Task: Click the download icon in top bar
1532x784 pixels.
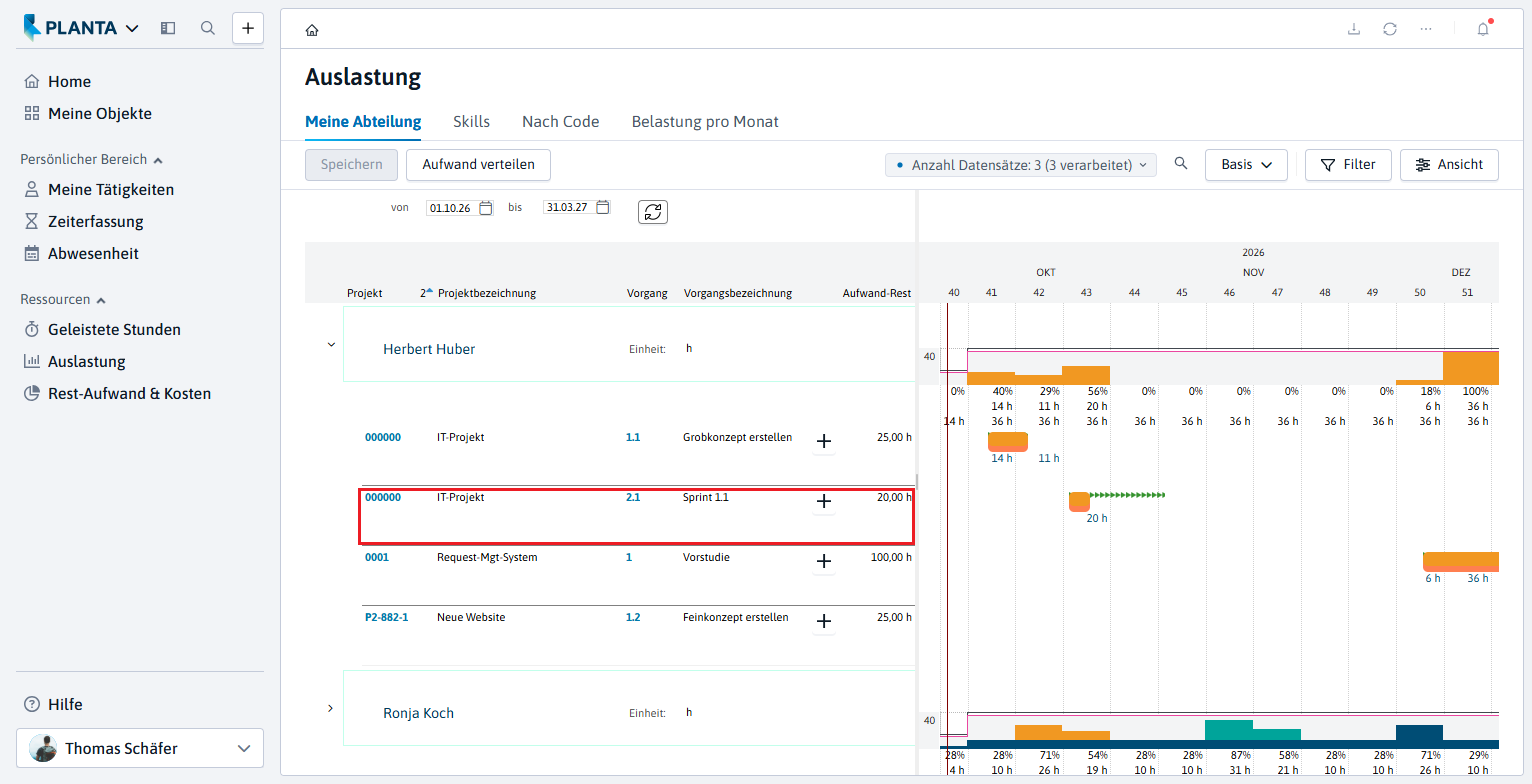Action: (x=1354, y=29)
